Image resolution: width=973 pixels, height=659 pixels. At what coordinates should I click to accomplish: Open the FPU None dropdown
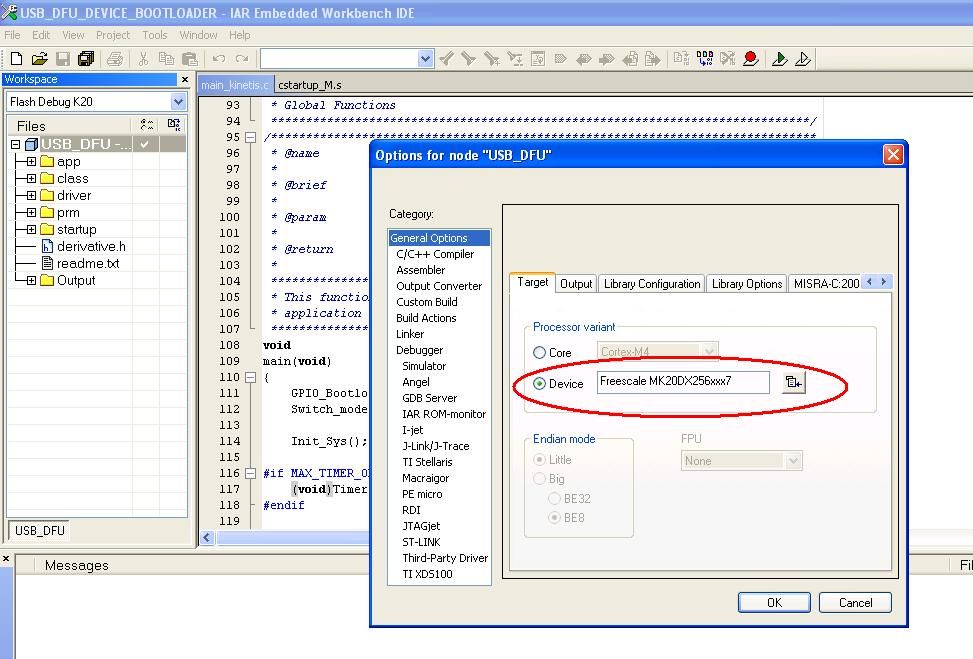[794, 461]
